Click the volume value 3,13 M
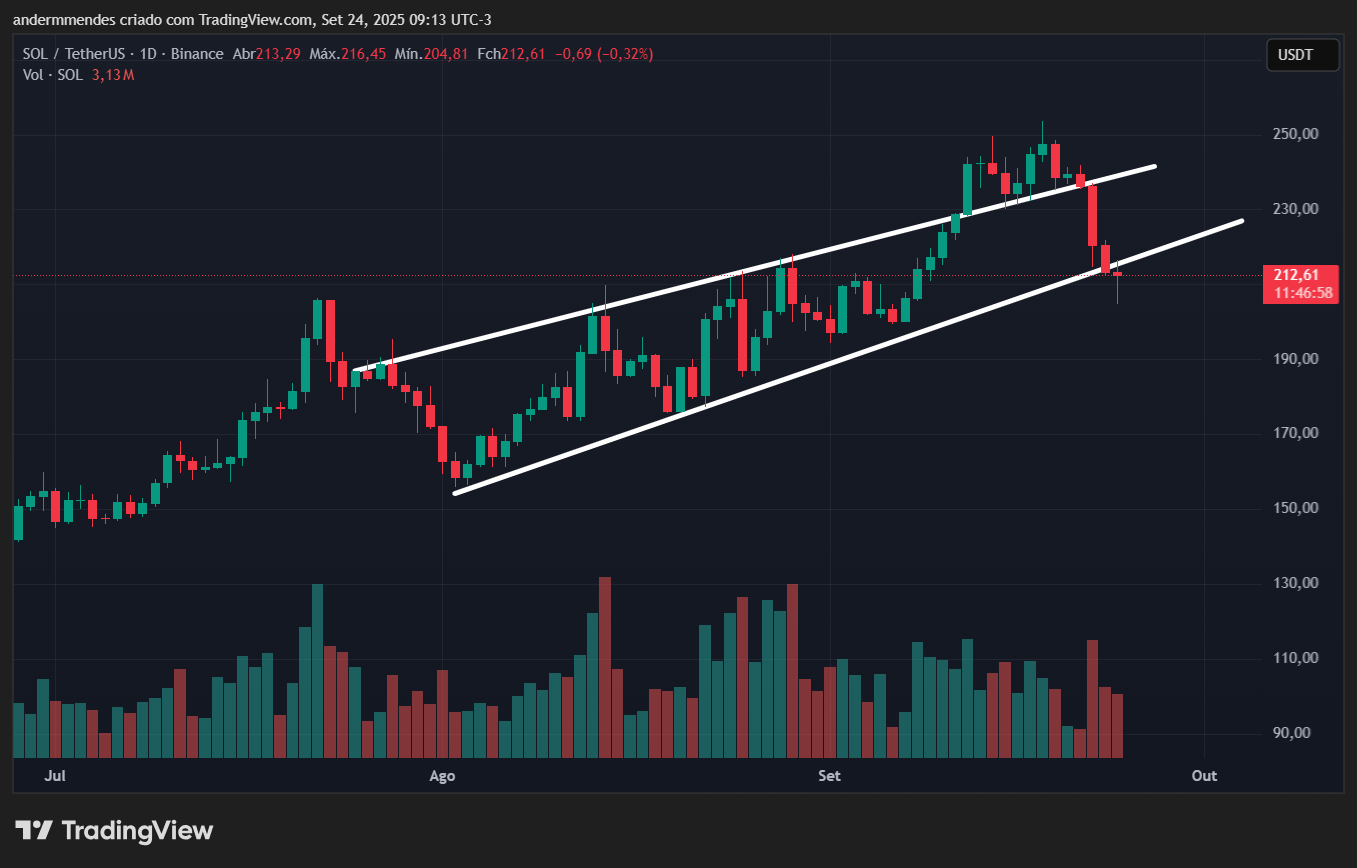This screenshot has height=868, width=1357. pyautogui.click(x=112, y=75)
